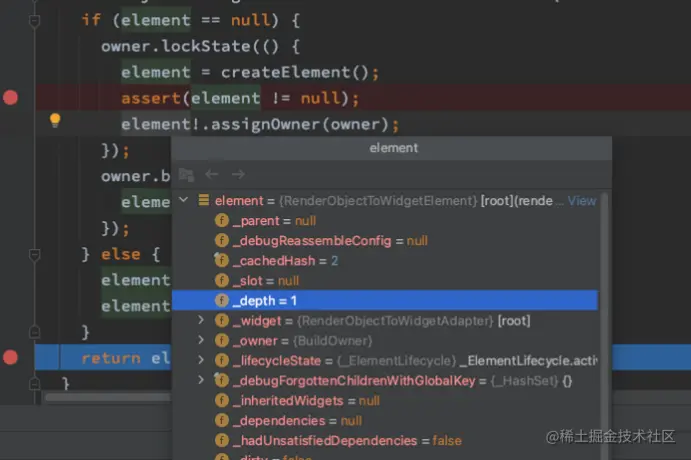Toggle breakpoint on the return line

pos(11,357)
